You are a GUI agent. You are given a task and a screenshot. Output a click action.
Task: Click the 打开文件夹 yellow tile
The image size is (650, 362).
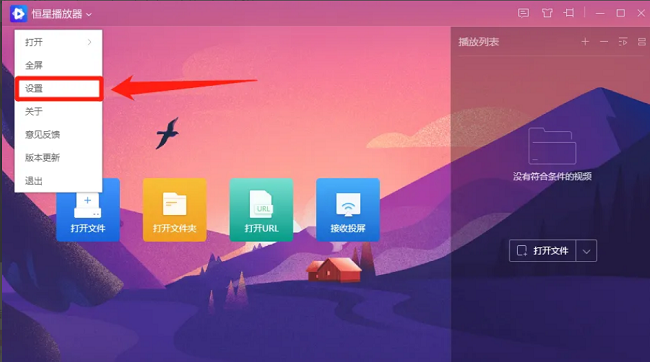tap(175, 210)
